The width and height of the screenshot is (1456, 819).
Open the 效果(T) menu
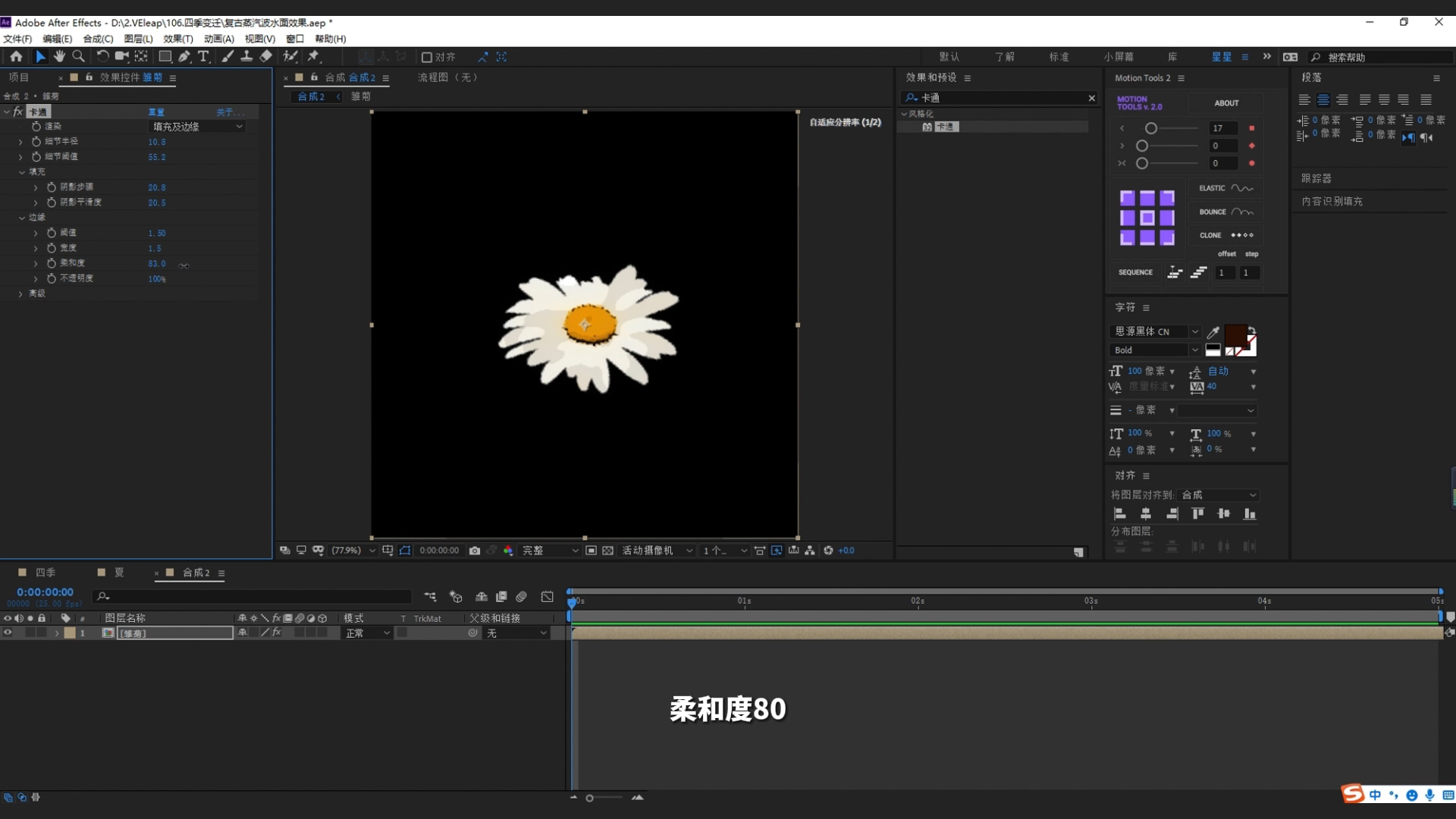pos(177,39)
